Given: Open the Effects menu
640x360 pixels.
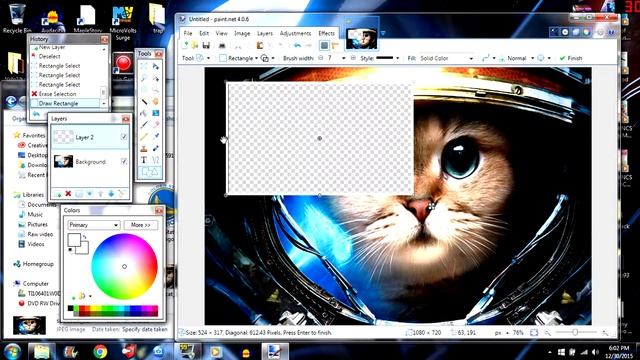Looking at the screenshot, I should tap(326, 33).
